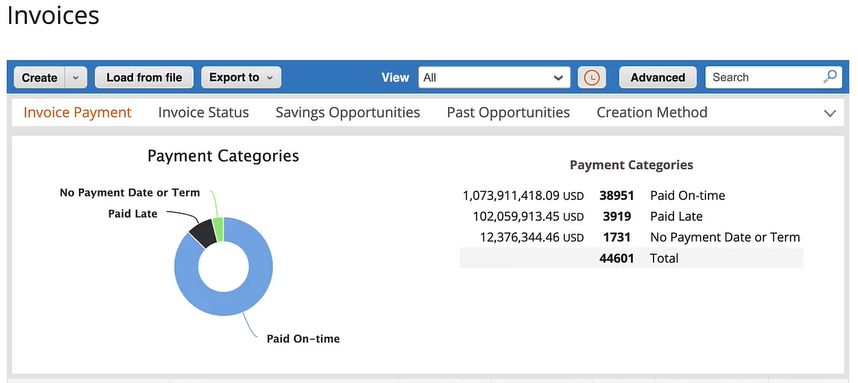Image resolution: width=858 pixels, height=383 pixels.
Task: Click the 38951 invoice count
Action: tap(616, 195)
